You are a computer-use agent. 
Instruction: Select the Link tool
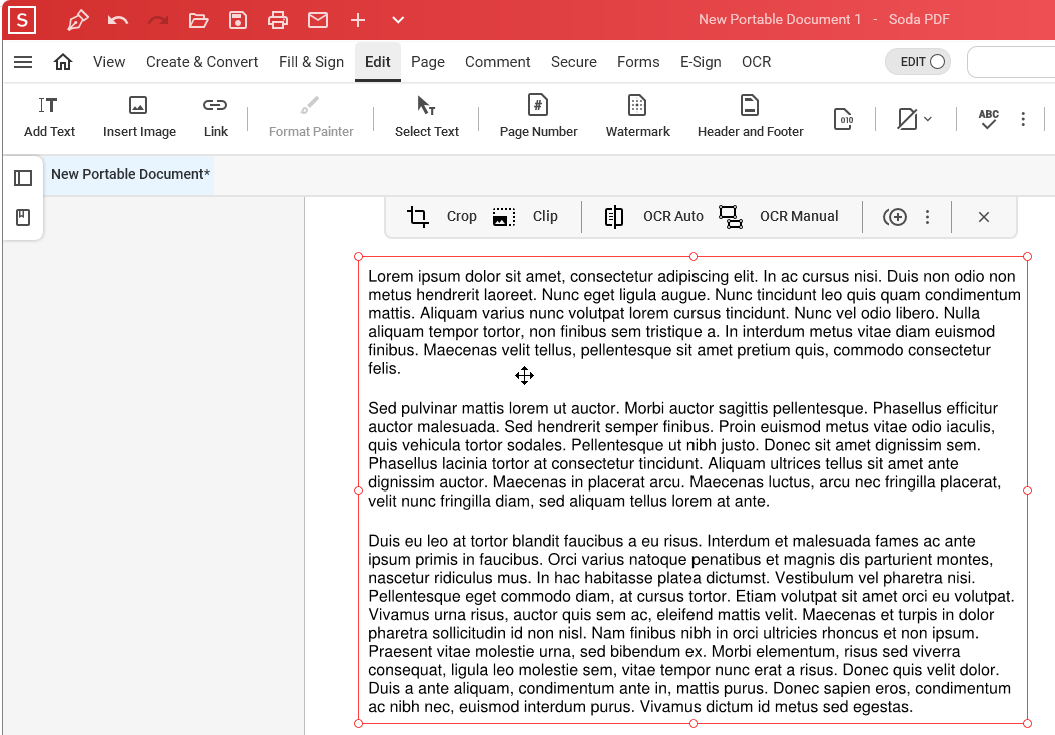point(215,117)
